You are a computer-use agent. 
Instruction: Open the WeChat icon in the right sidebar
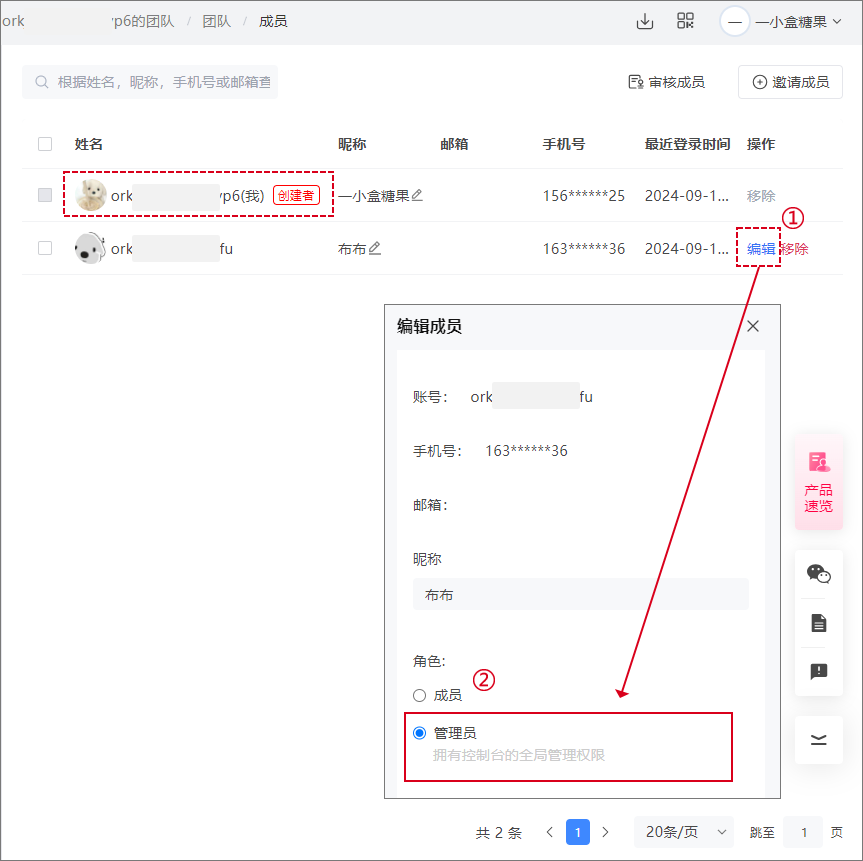(819, 574)
